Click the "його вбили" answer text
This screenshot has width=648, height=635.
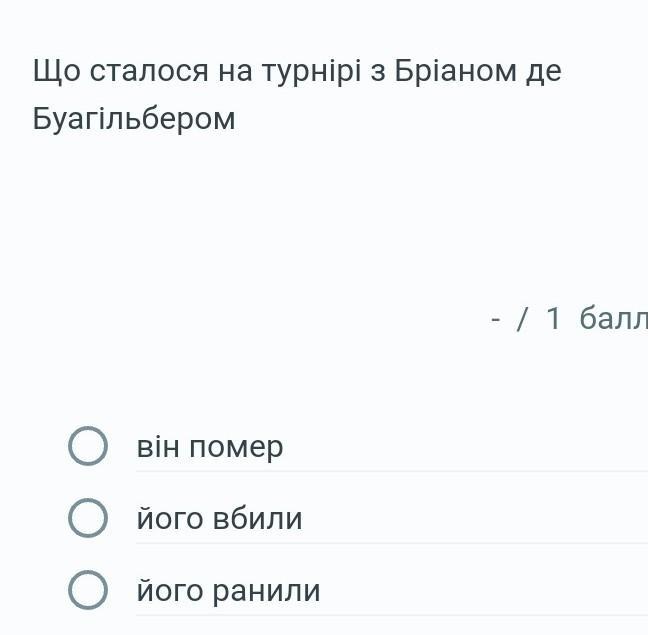coord(219,519)
